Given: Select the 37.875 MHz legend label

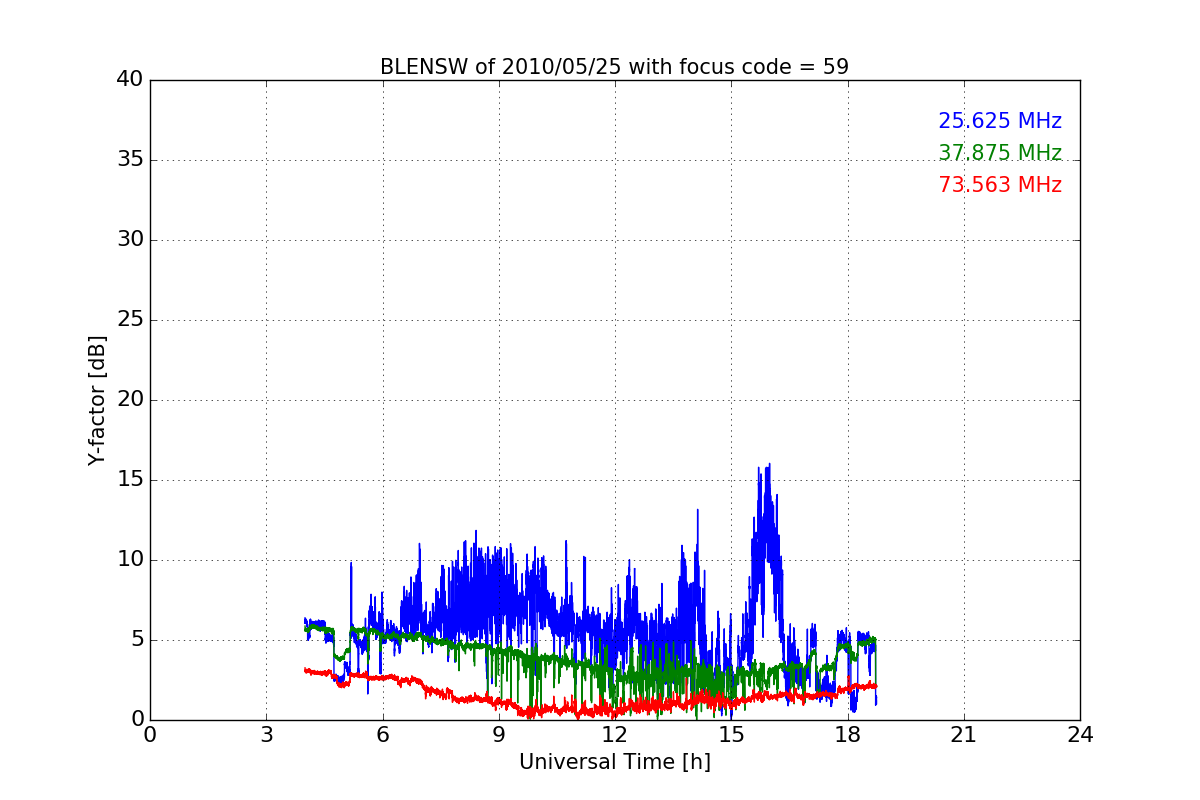Looking at the screenshot, I should [1000, 153].
